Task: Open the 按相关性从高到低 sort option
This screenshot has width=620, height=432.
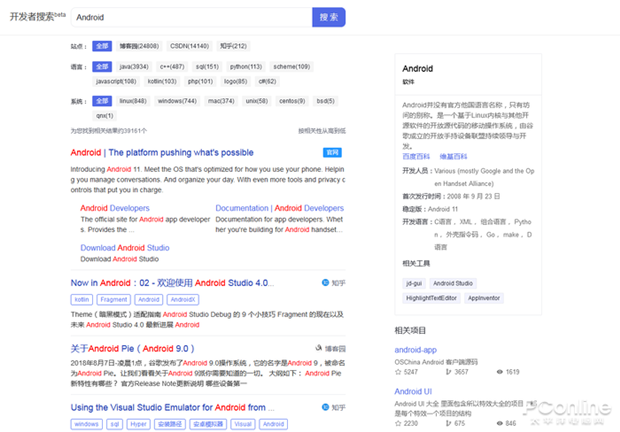Action: (322, 131)
